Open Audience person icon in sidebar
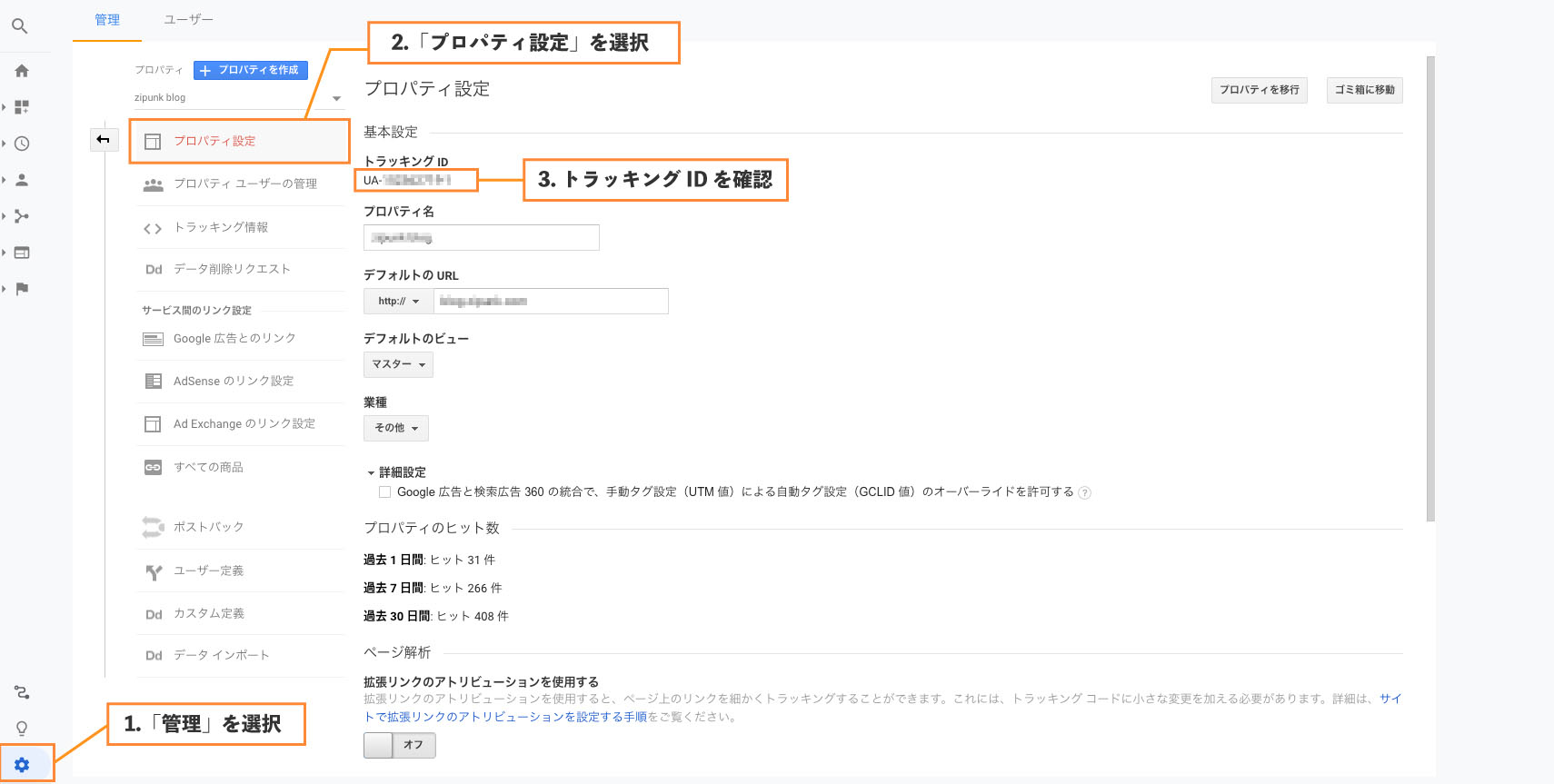The height and width of the screenshot is (784, 1554). pyautogui.click(x=22, y=180)
